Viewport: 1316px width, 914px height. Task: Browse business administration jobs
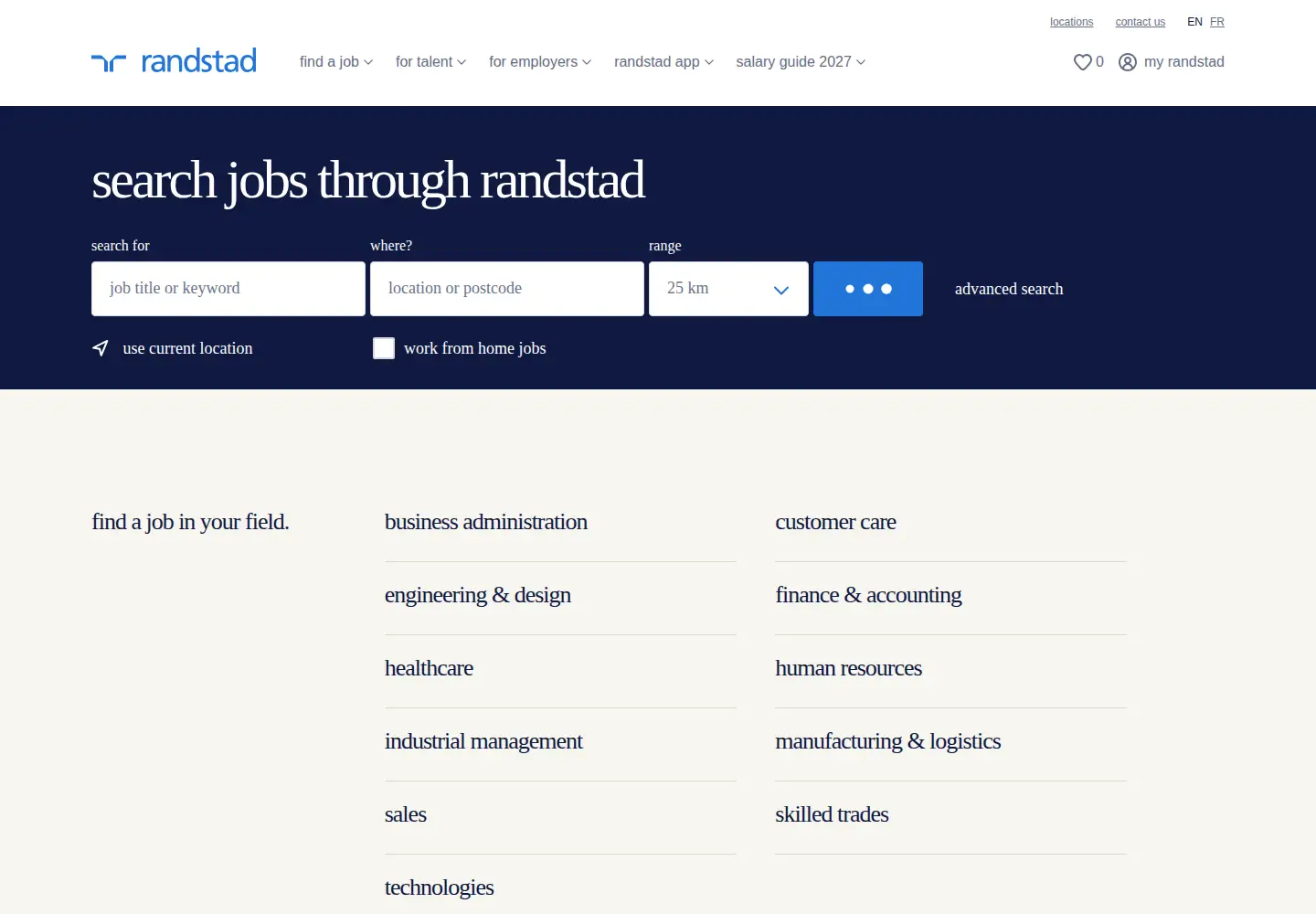point(486,522)
